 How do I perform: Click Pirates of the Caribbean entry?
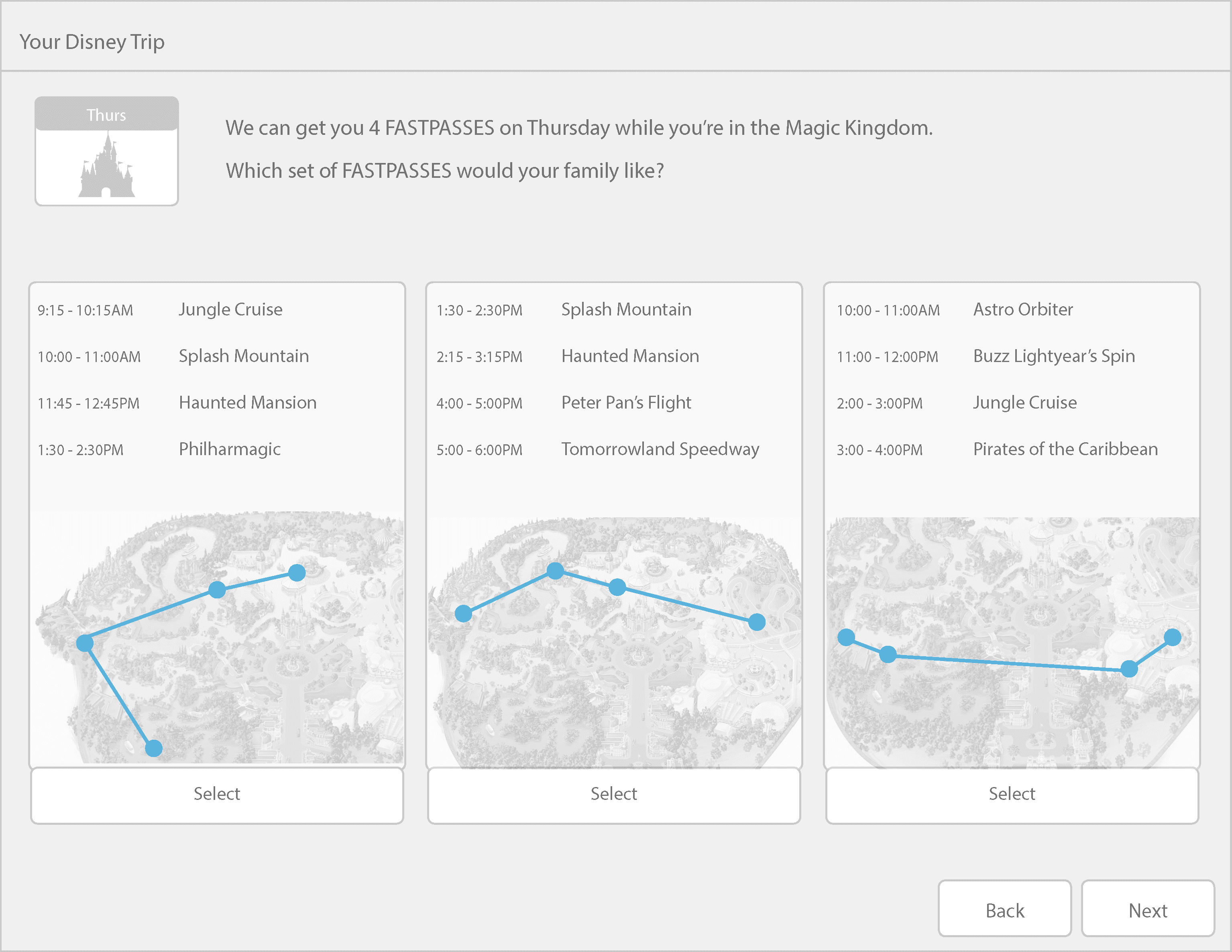tap(1065, 450)
